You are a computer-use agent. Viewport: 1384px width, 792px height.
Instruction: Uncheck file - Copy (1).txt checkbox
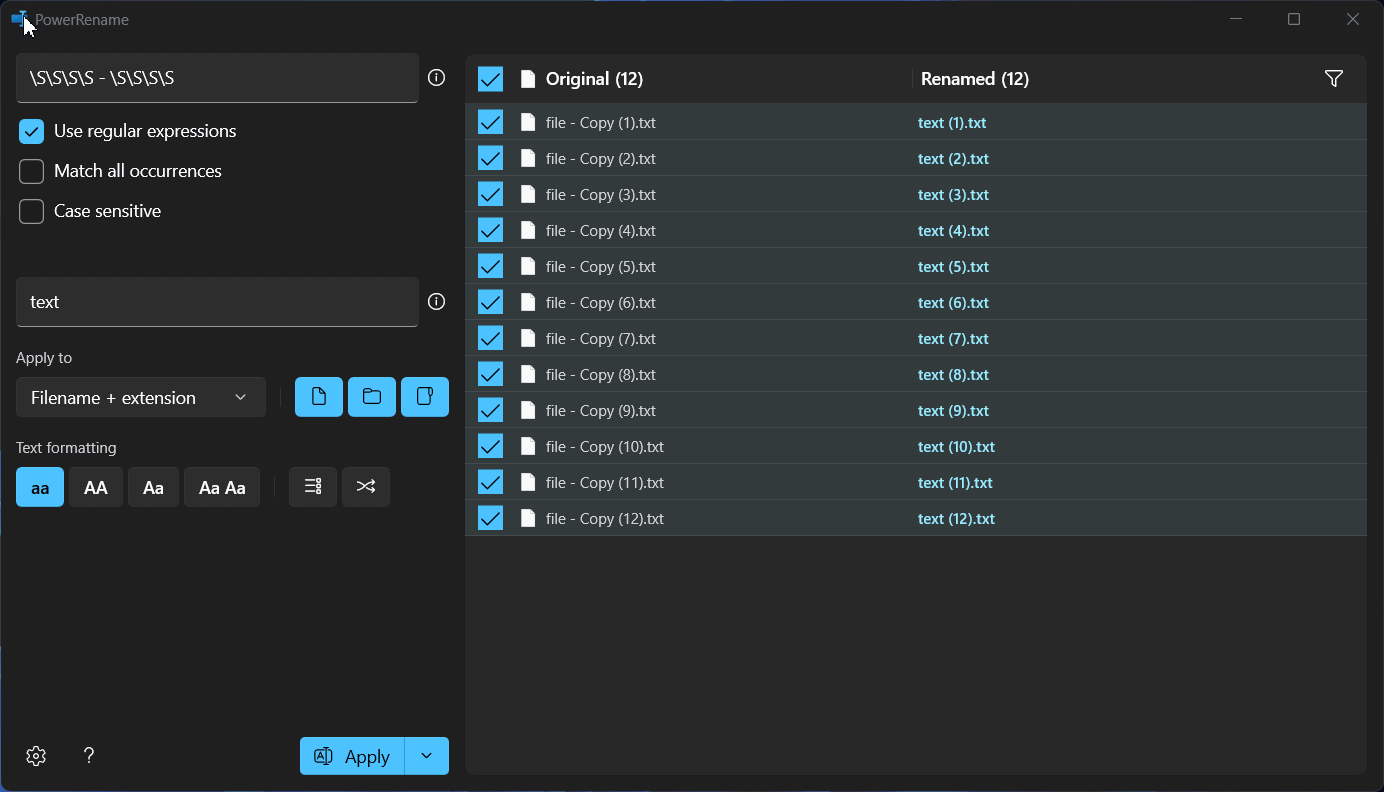pos(490,122)
